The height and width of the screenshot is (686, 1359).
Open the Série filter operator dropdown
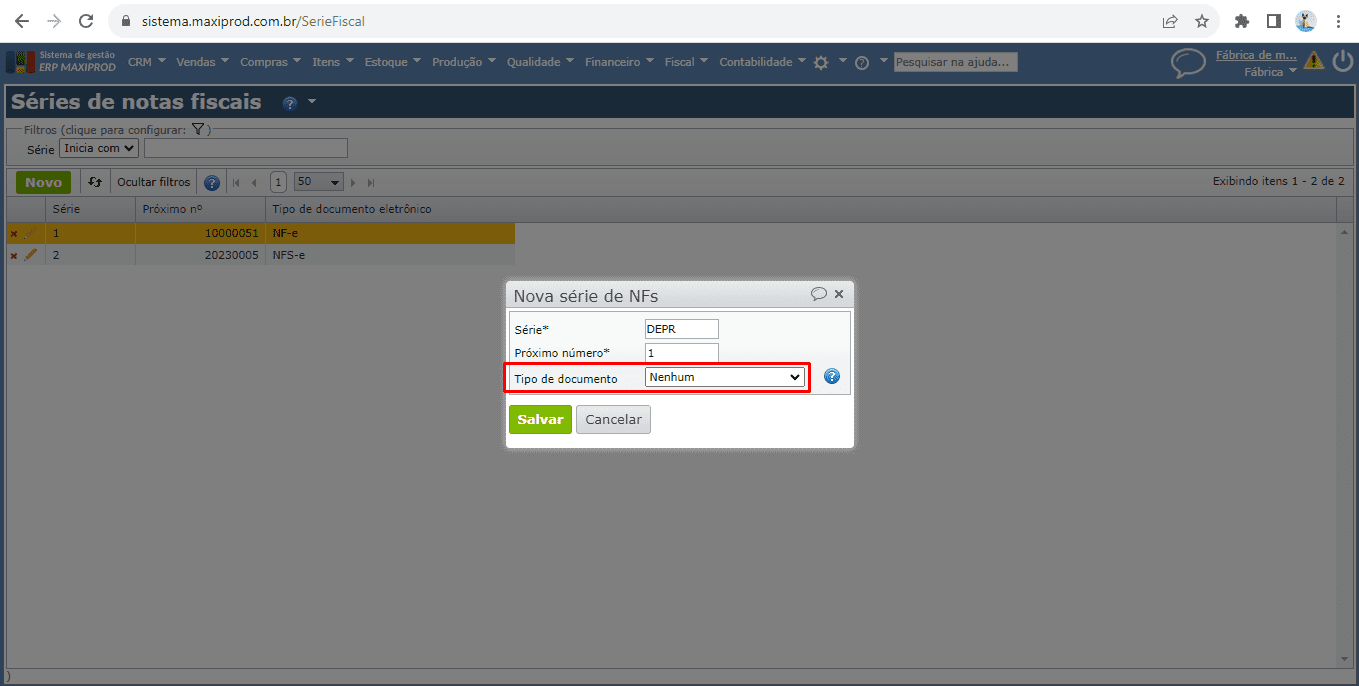point(99,148)
